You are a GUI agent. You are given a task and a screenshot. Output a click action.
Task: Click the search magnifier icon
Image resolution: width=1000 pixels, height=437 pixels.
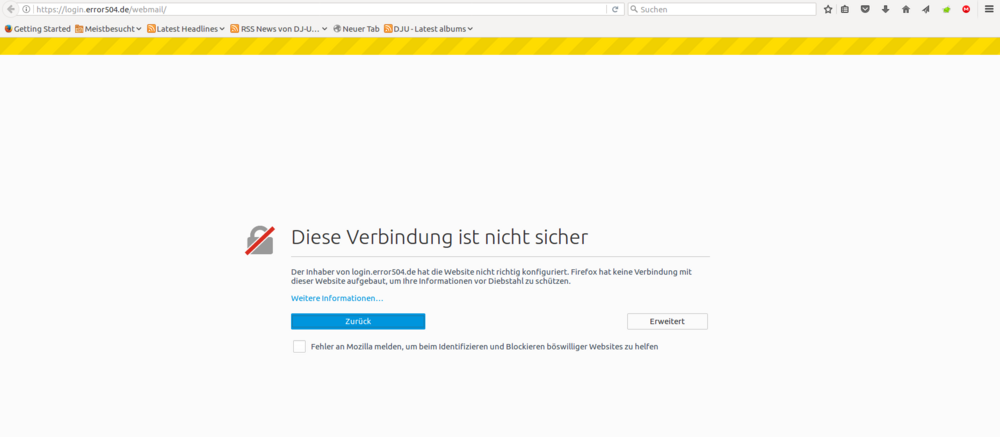coord(634,10)
